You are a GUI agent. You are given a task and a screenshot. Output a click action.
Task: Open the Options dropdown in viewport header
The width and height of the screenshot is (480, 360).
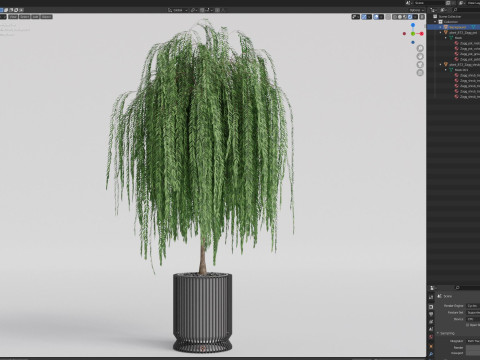pyautogui.click(x=417, y=10)
